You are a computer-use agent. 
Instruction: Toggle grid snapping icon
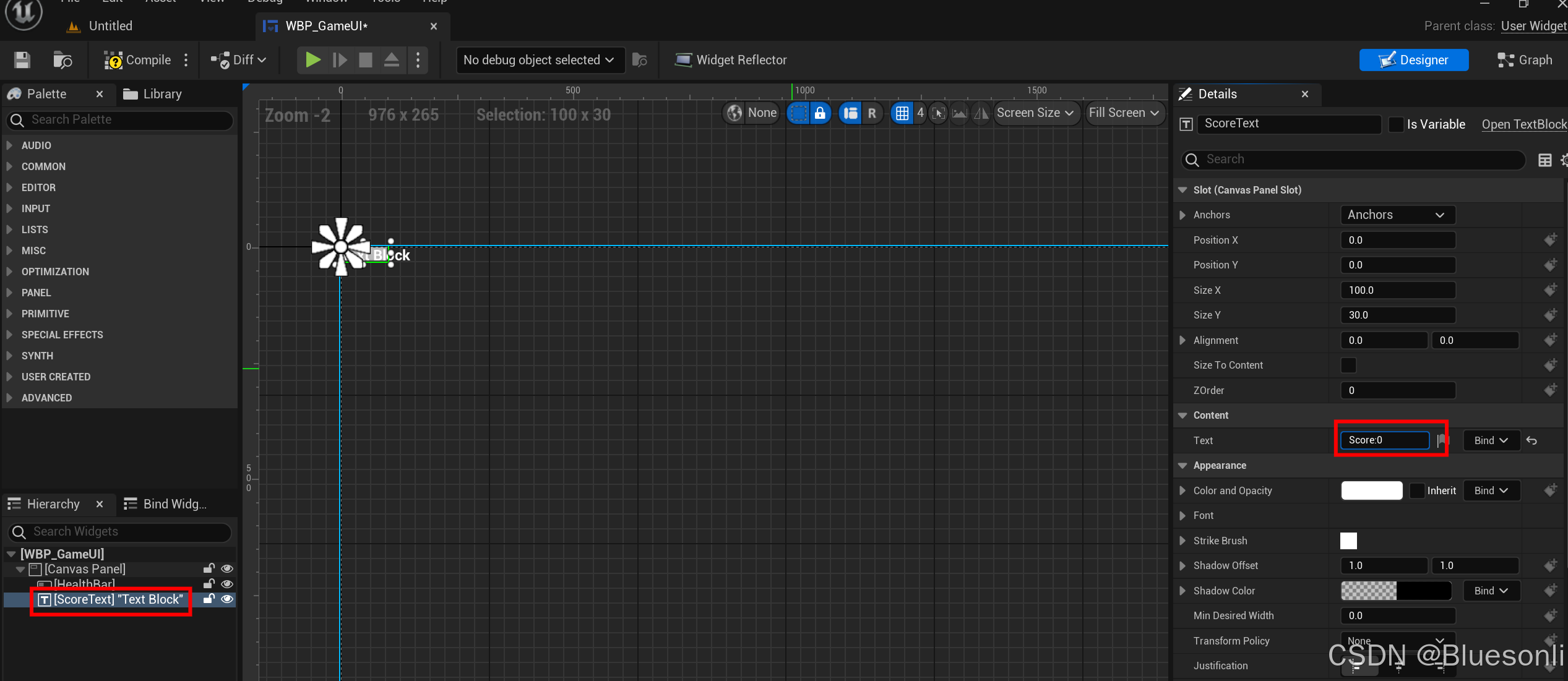coord(902,113)
